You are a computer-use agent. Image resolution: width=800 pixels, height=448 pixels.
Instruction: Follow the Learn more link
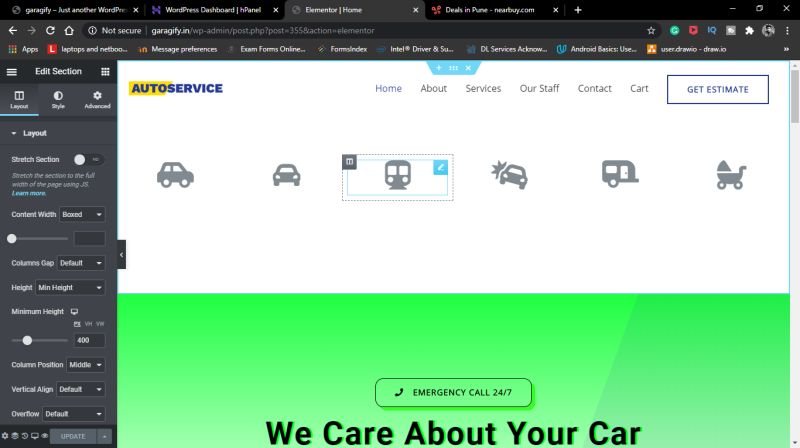pyautogui.click(x=29, y=193)
